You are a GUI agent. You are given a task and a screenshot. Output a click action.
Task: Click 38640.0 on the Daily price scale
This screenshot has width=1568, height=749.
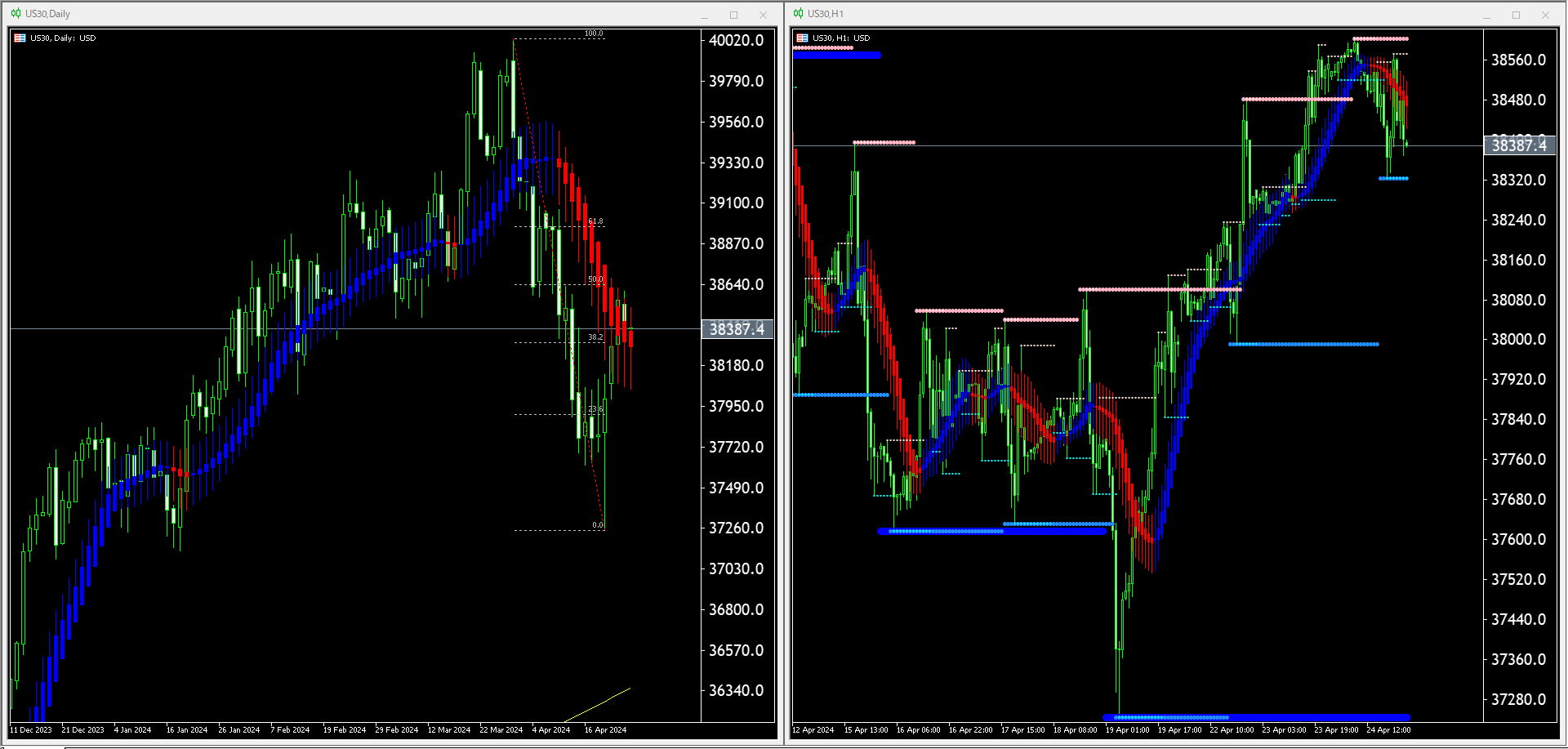[737, 284]
